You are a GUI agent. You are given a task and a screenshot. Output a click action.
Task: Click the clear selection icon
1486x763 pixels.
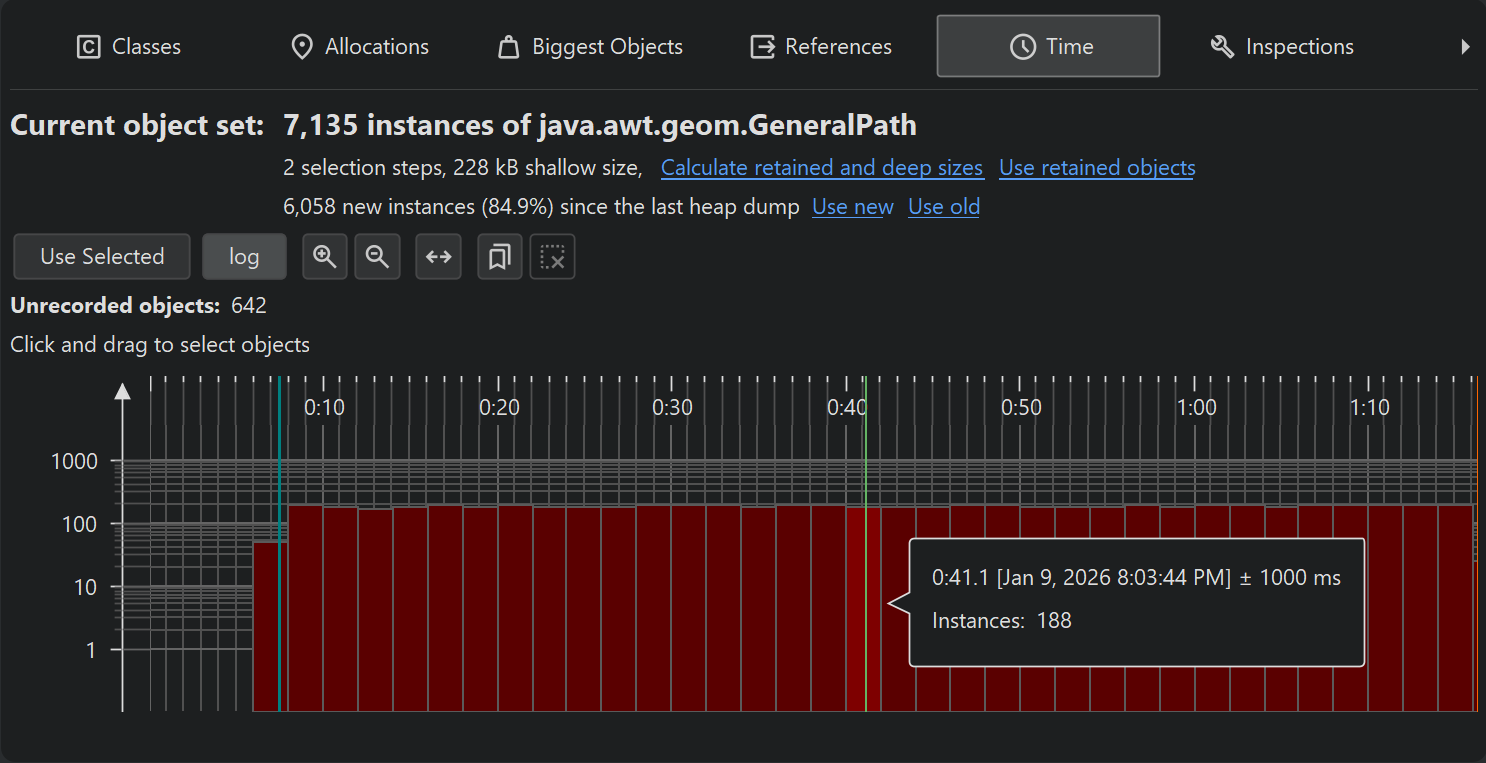[552, 257]
